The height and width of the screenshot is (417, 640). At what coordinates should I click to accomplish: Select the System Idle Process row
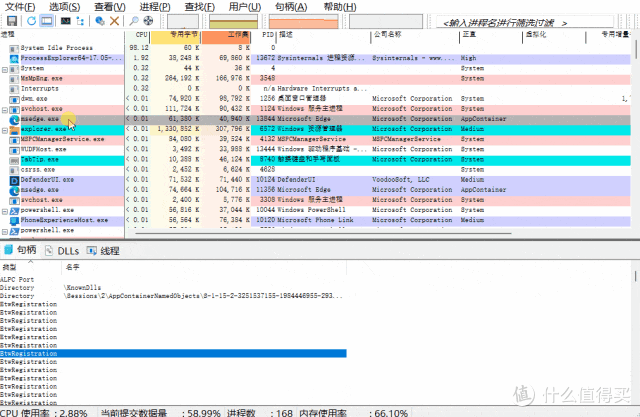click(x=315, y=48)
